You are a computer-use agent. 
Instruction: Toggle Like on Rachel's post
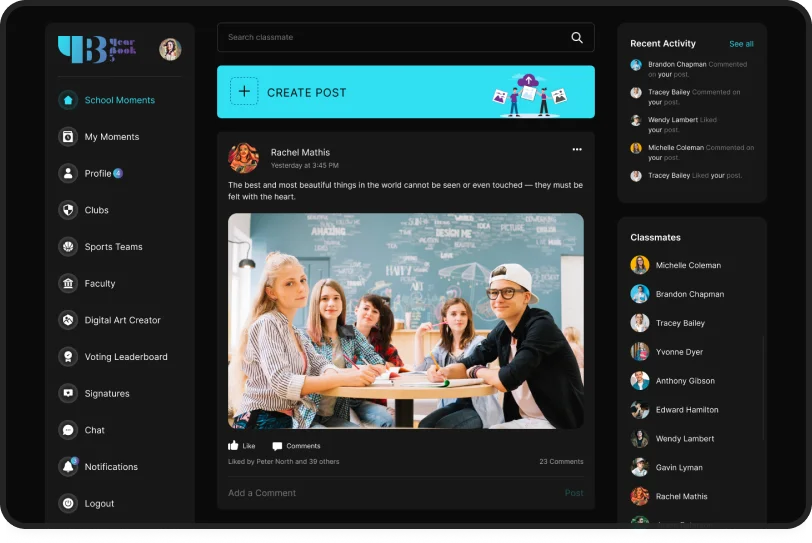(x=241, y=446)
